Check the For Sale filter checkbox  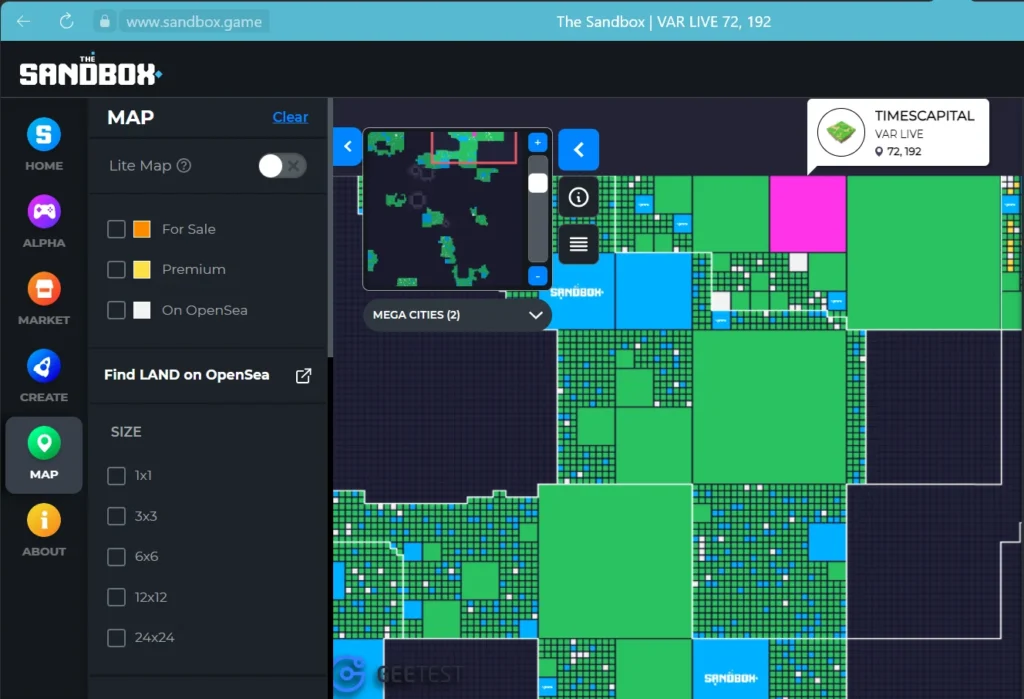tap(116, 229)
